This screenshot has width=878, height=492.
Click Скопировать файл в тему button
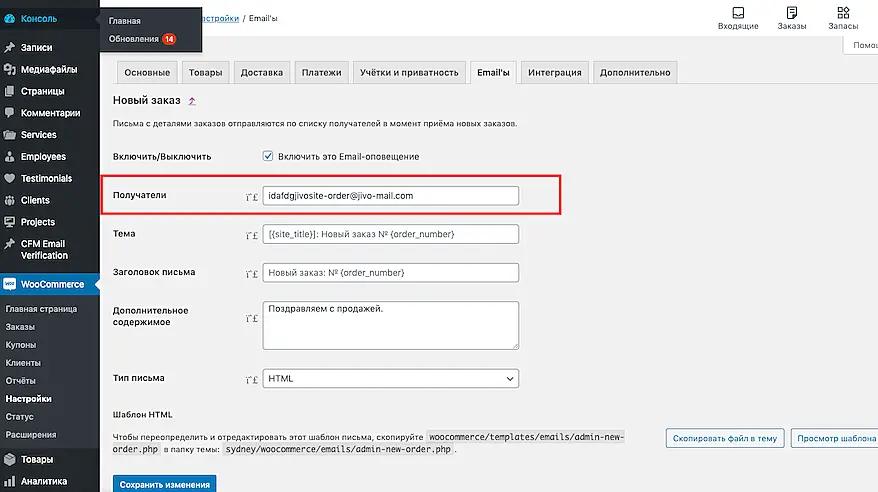pyautogui.click(x=725, y=438)
